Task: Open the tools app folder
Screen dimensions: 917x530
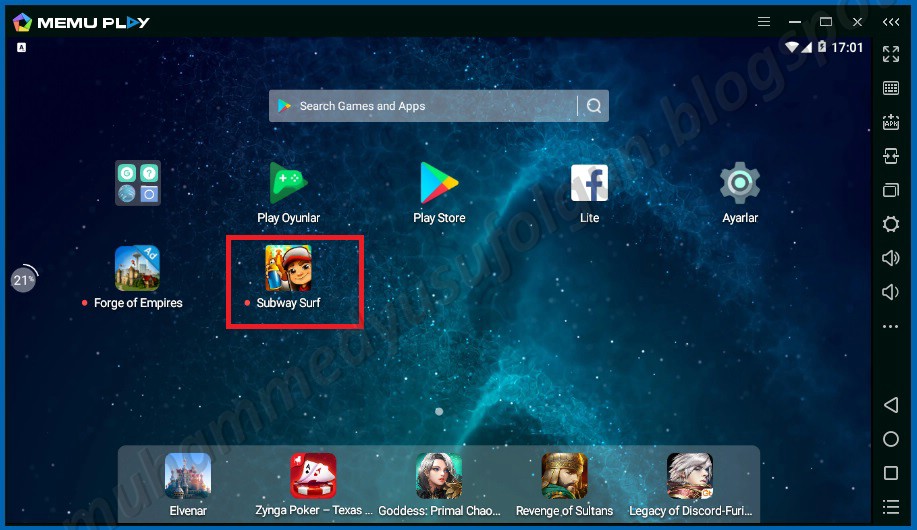Action: click(x=137, y=183)
